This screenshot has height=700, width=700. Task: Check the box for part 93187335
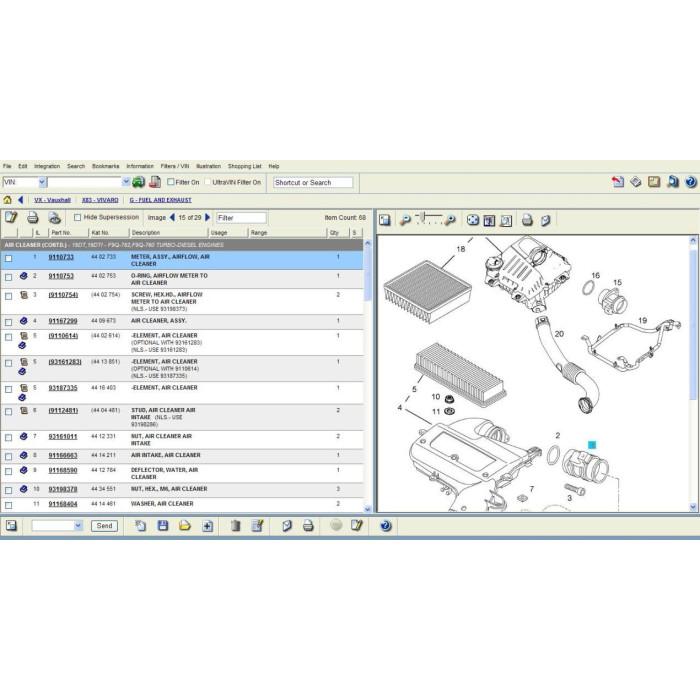8,389
